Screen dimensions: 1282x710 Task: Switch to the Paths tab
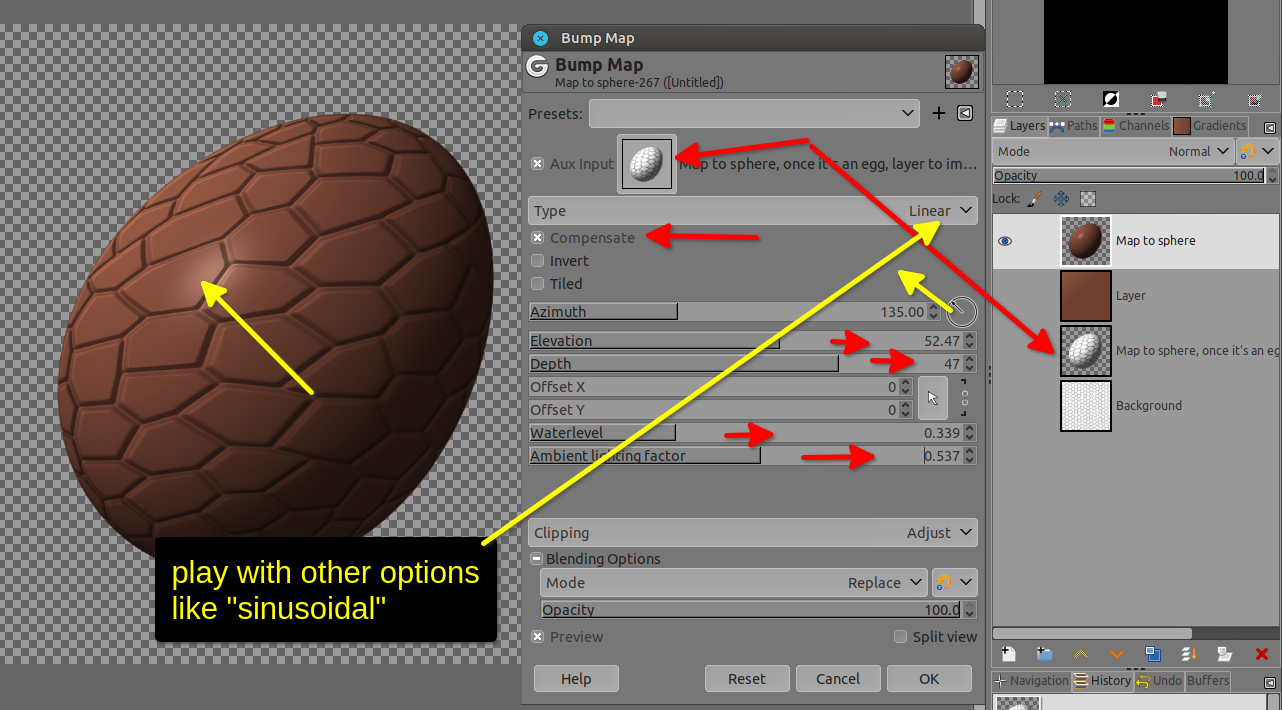[x=1073, y=126]
